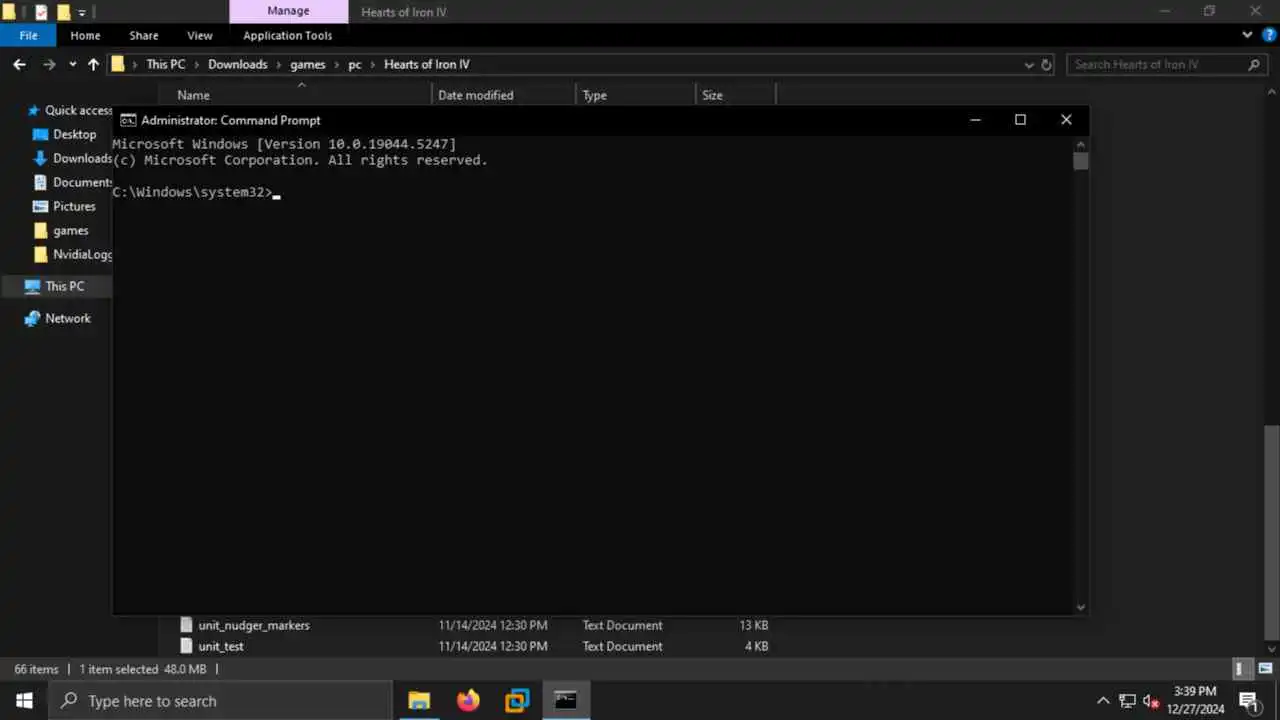Switch to Details view layout button
The width and height of the screenshot is (1280, 720).
(x=1240, y=669)
